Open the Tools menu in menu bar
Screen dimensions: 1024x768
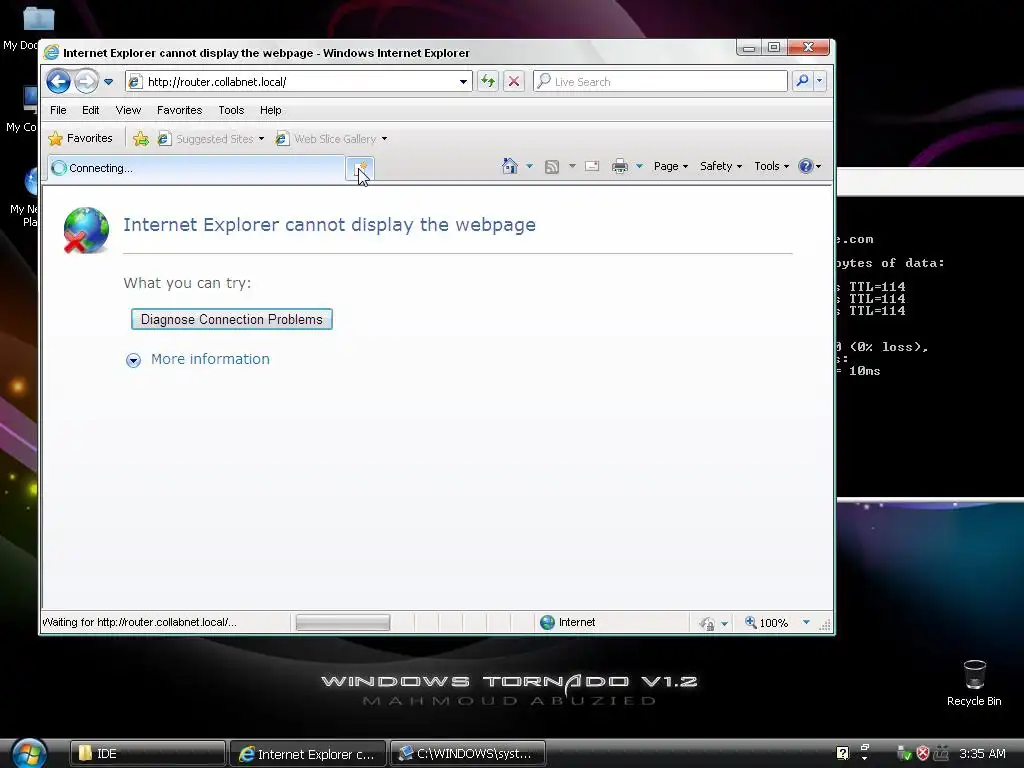[231, 110]
